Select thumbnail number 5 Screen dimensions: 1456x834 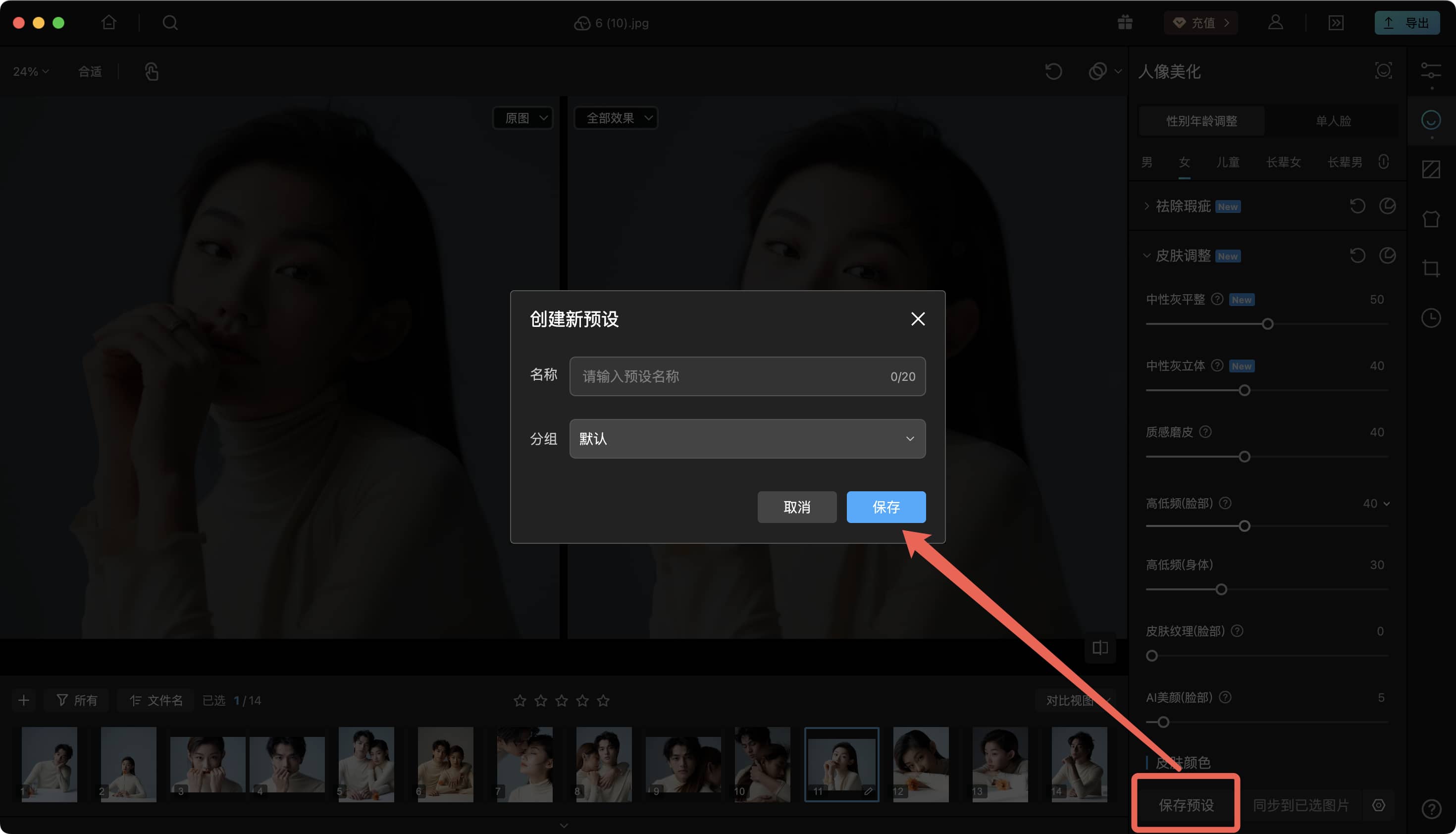pos(366,764)
